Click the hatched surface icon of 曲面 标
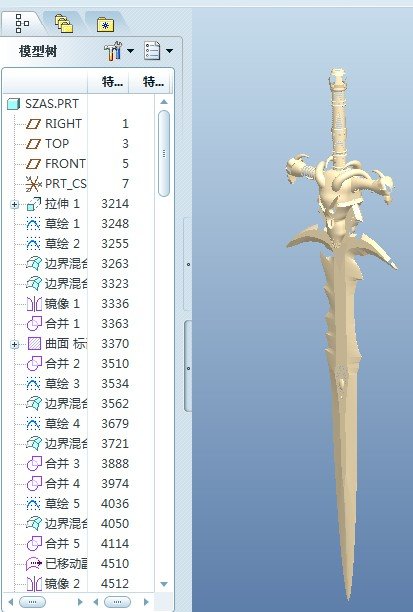The image size is (413, 612). tap(34, 344)
